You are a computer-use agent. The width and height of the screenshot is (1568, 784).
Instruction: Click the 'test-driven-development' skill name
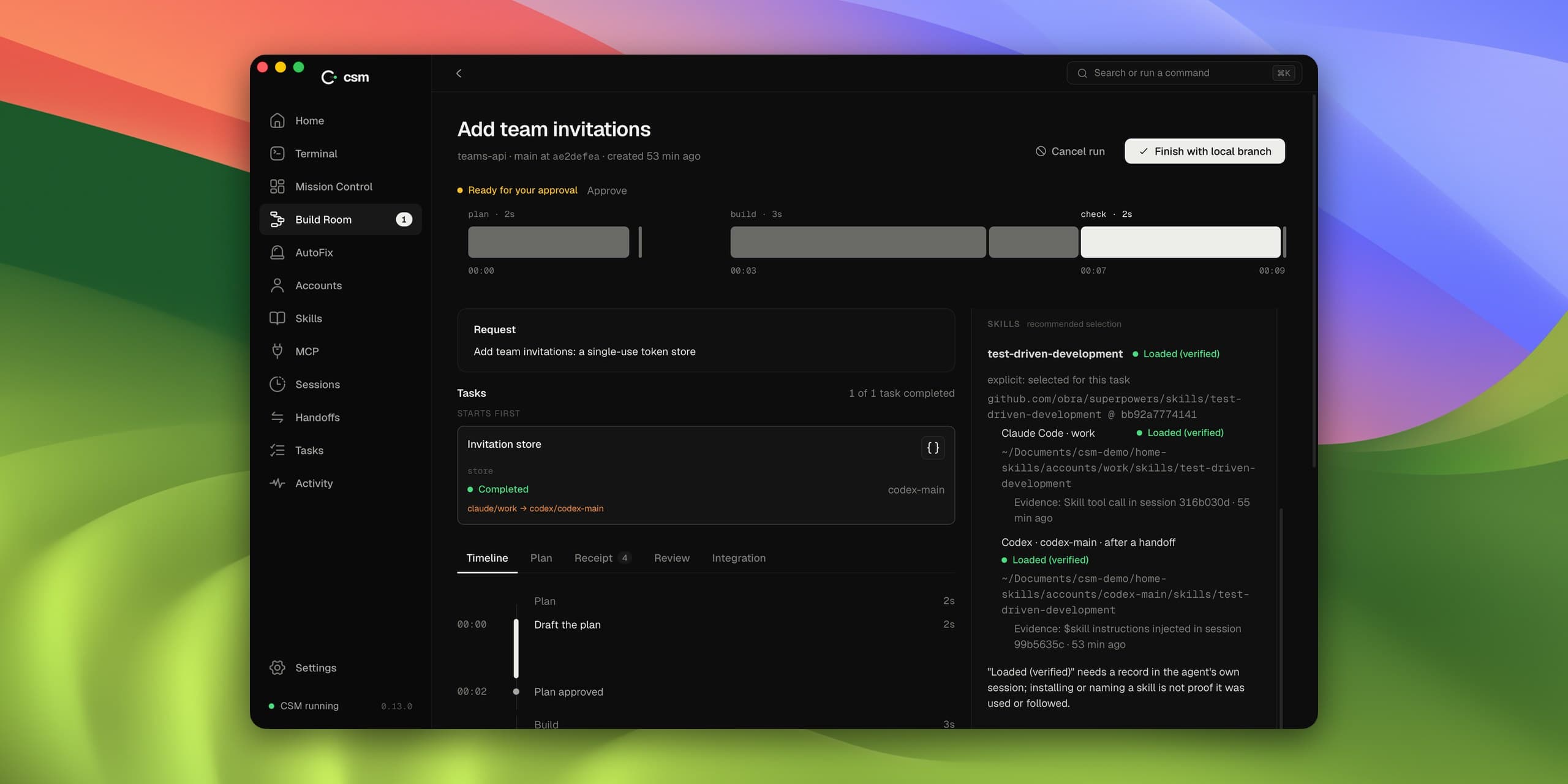[x=1055, y=354]
